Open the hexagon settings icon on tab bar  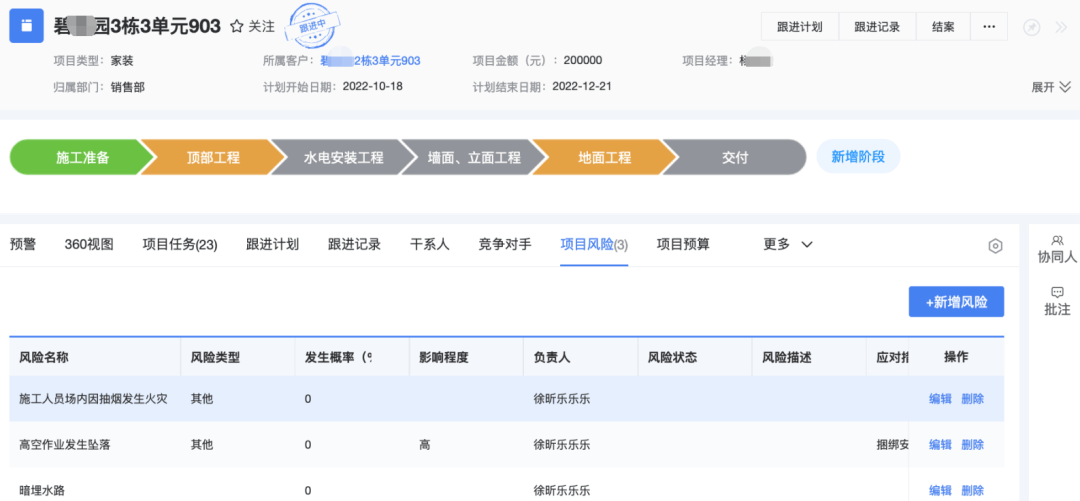tap(995, 246)
